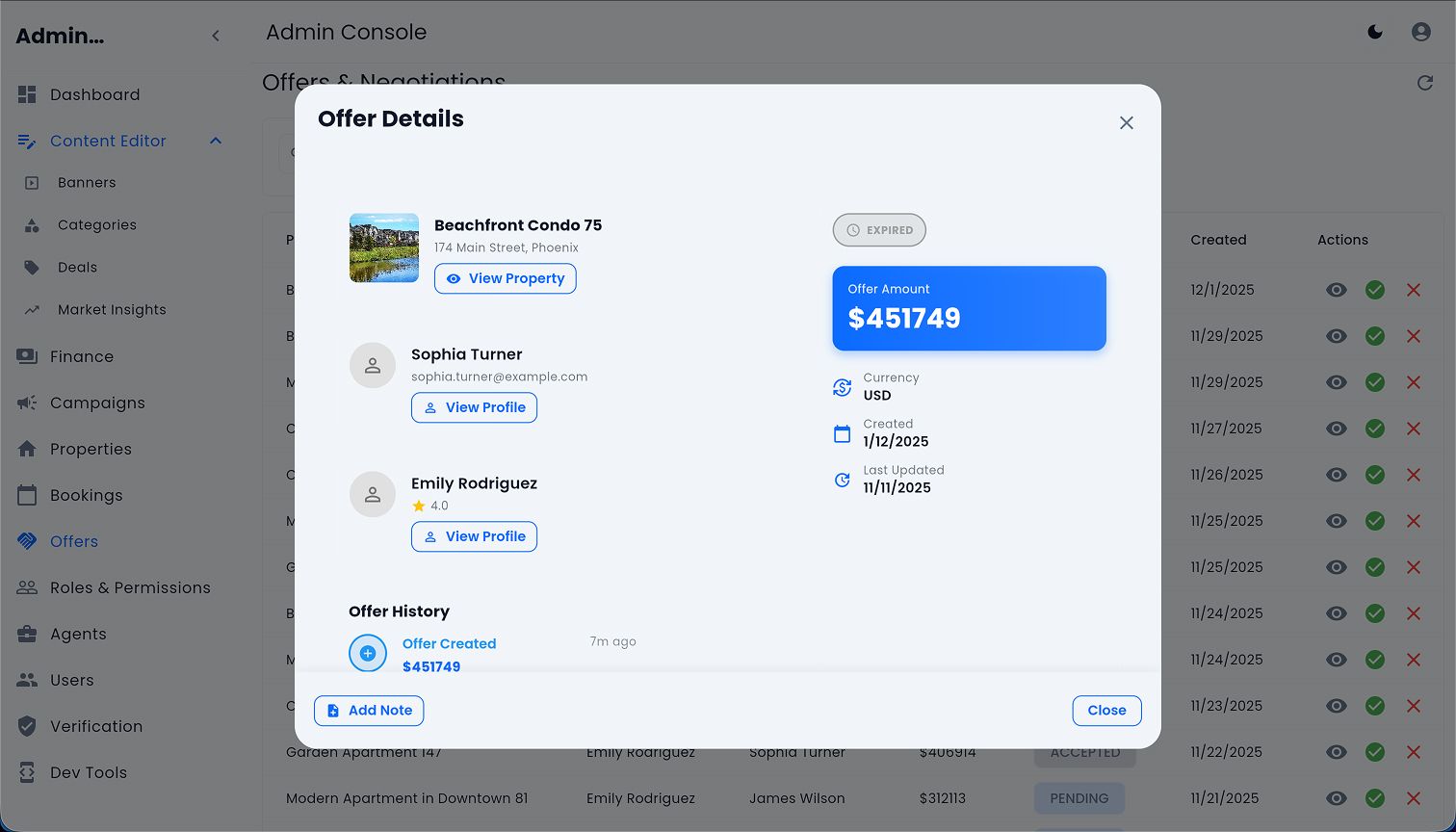Open Bookings in the sidebar

point(86,495)
